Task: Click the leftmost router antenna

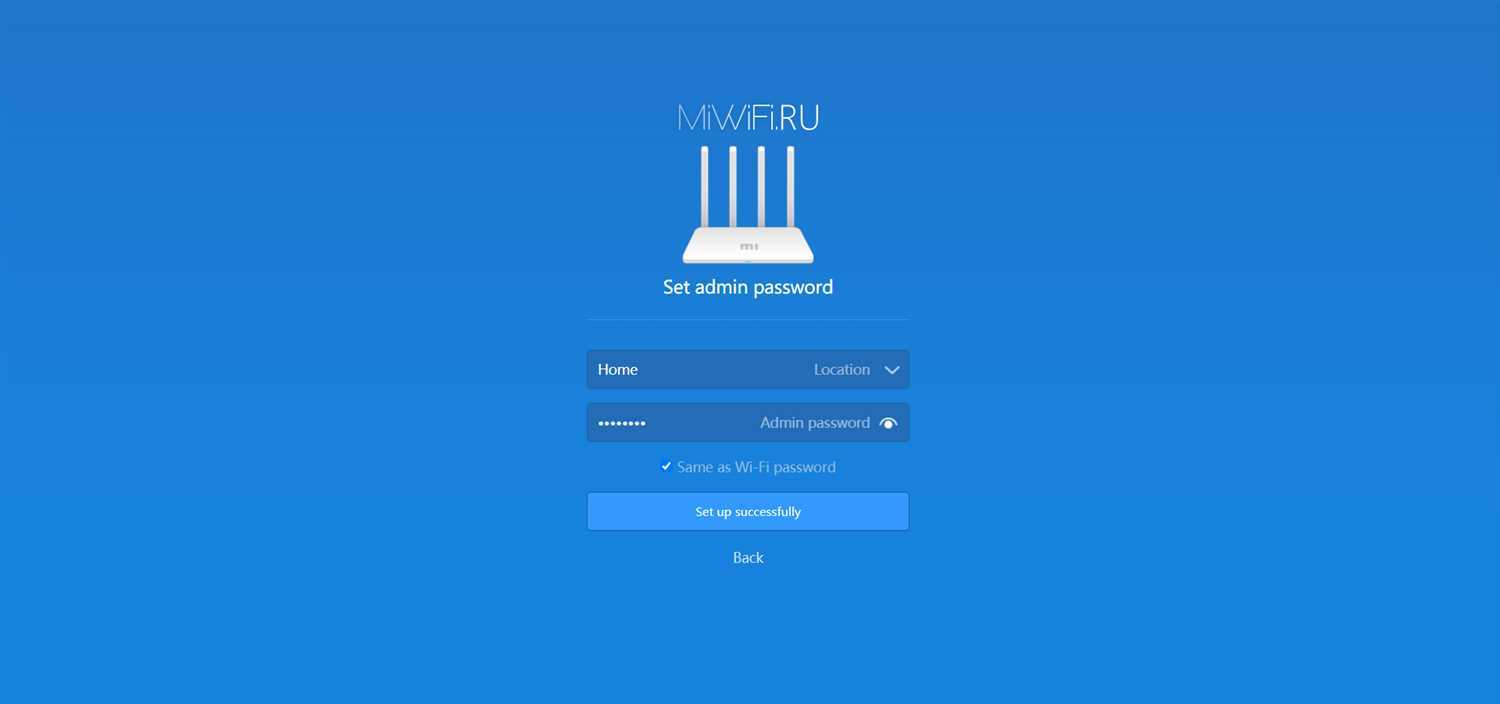Action: click(705, 187)
